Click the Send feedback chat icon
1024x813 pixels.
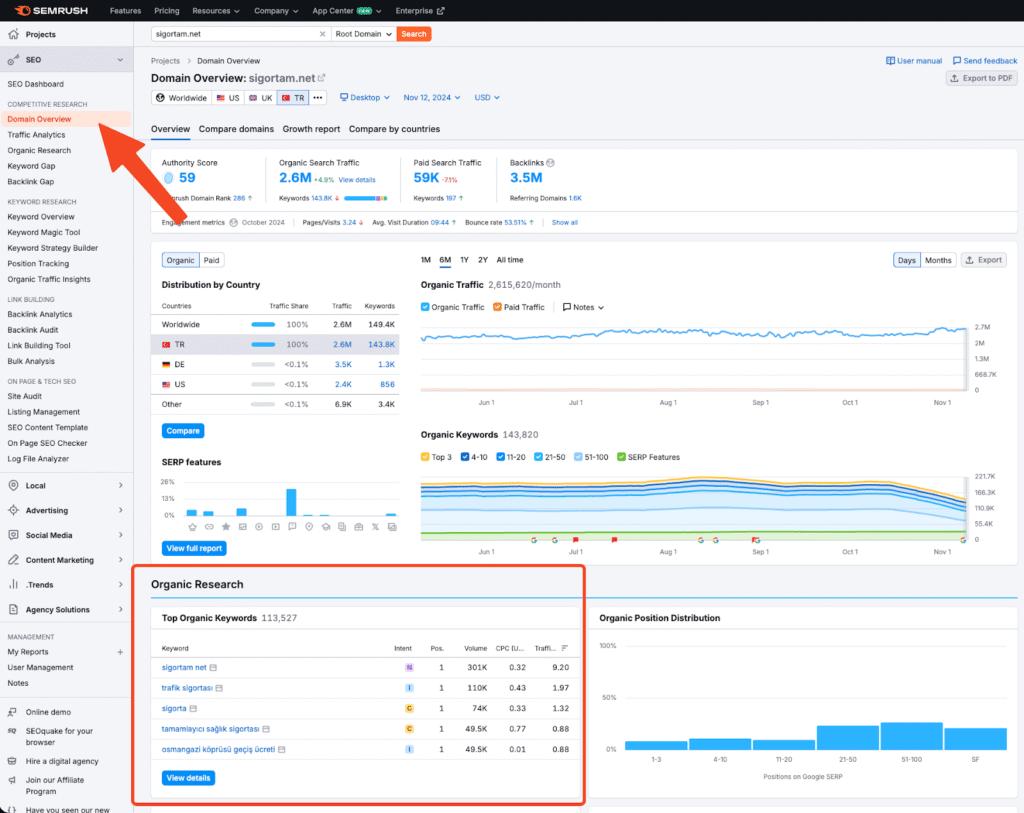tap(957, 61)
